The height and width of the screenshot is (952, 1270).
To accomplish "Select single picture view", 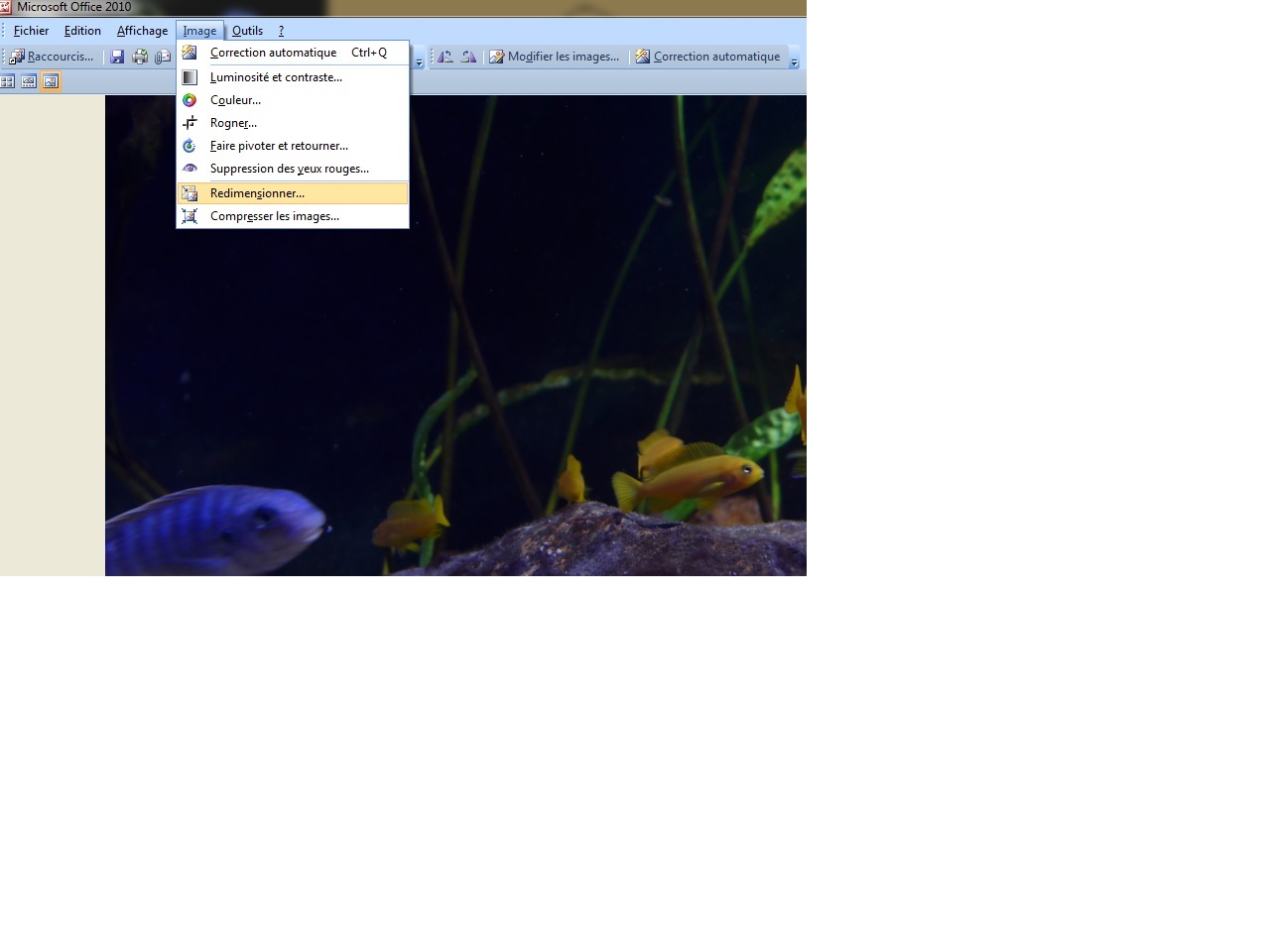I will 51,81.
